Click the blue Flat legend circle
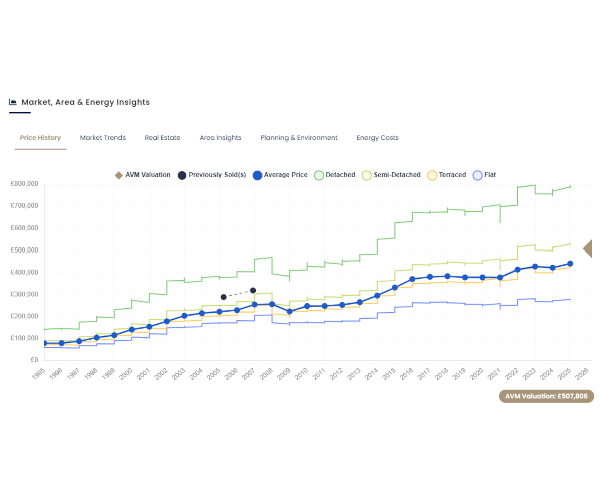This screenshot has height=500, width=600. (x=478, y=175)
